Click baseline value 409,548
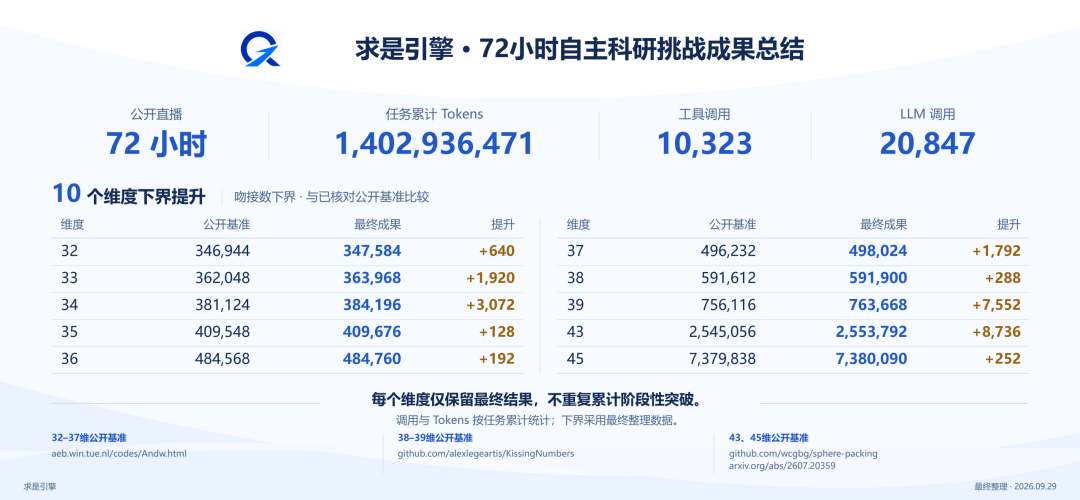 222,332
